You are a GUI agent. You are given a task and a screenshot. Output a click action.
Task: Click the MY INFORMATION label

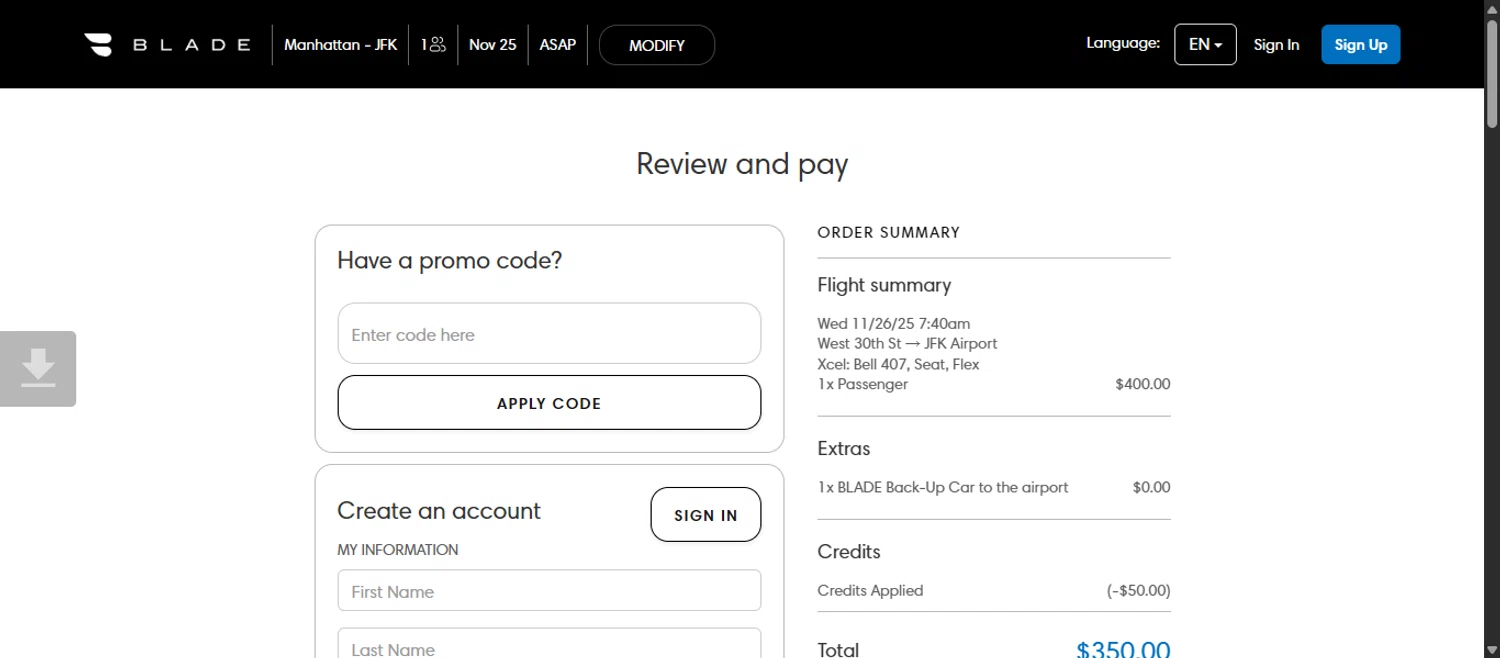(x=398, y=550)
